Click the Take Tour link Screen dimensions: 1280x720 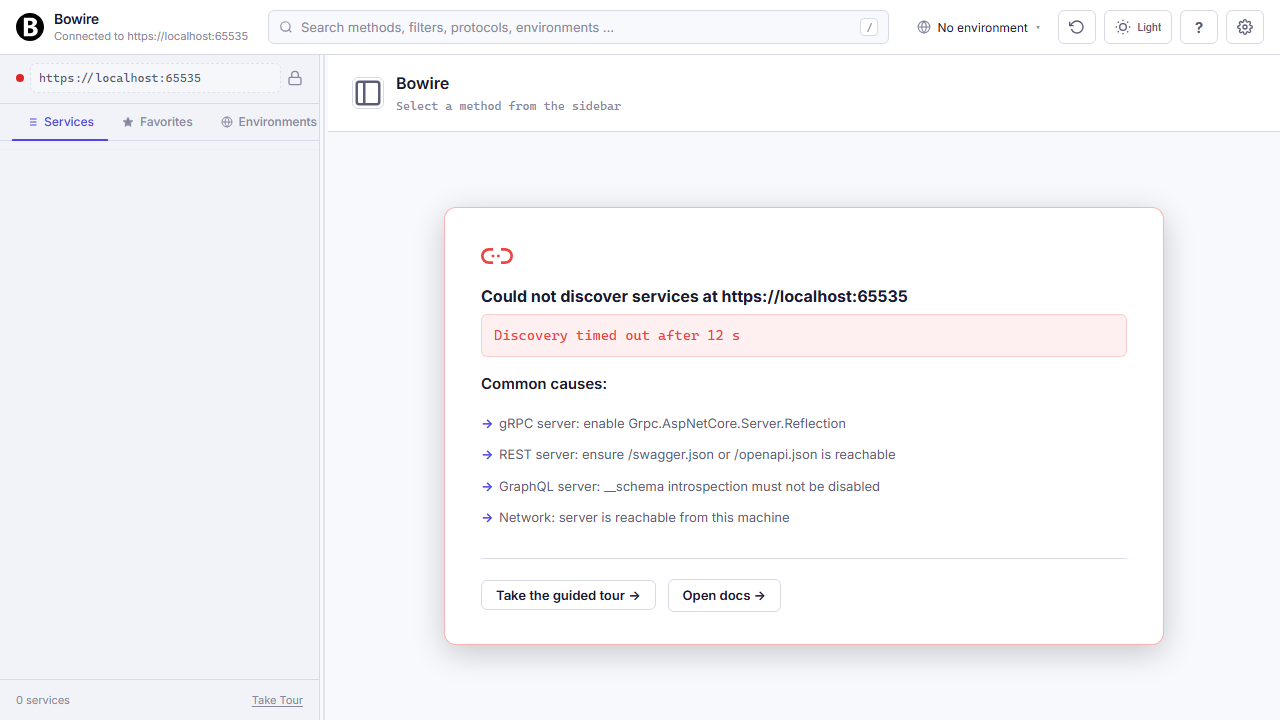(277, 700)
